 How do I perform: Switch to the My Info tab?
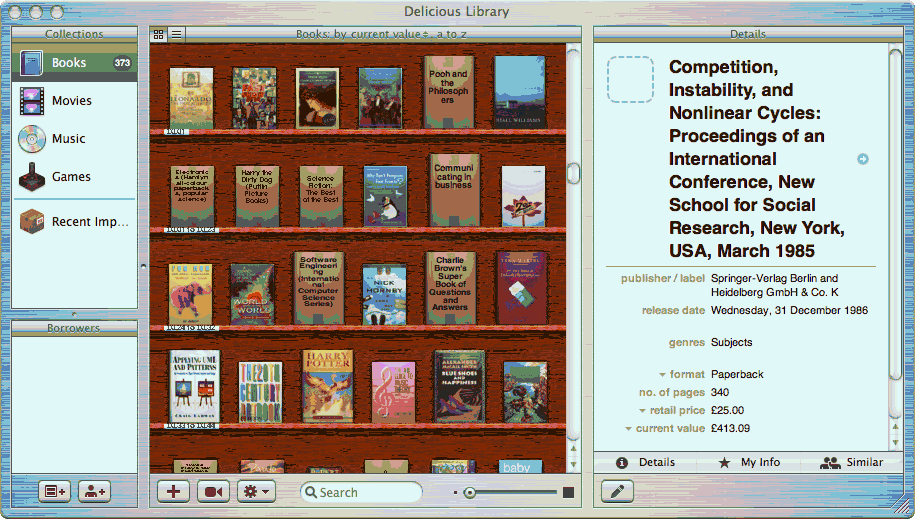click(x=749, y=462)
